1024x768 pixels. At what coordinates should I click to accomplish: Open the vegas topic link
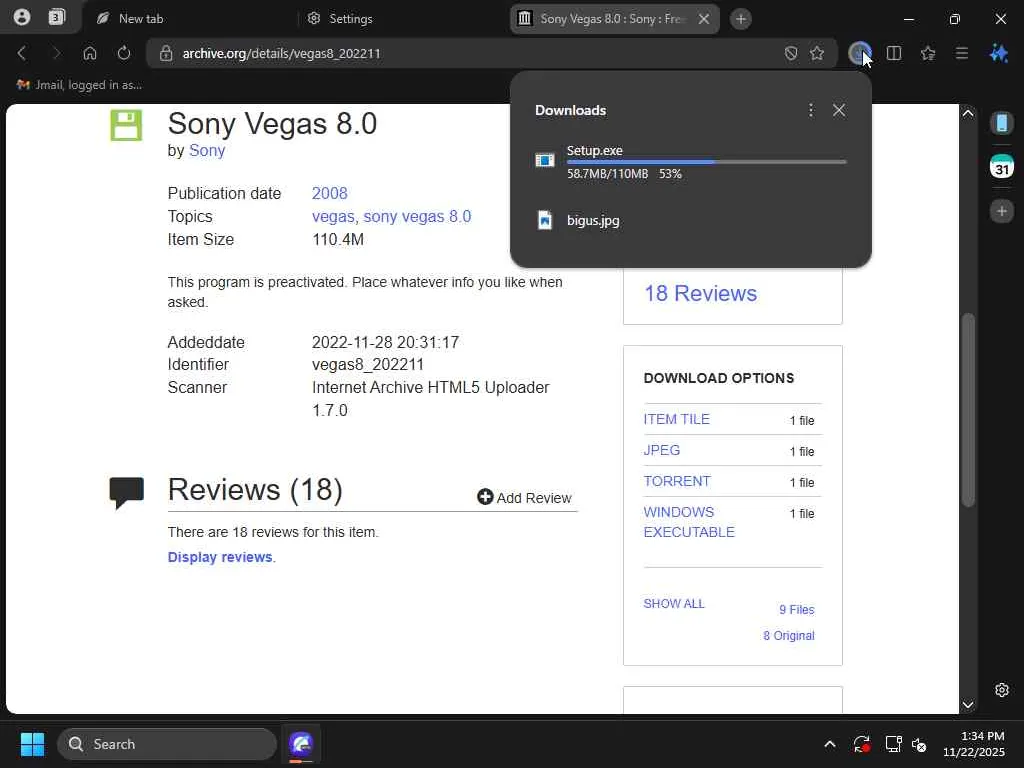[333, 216]
